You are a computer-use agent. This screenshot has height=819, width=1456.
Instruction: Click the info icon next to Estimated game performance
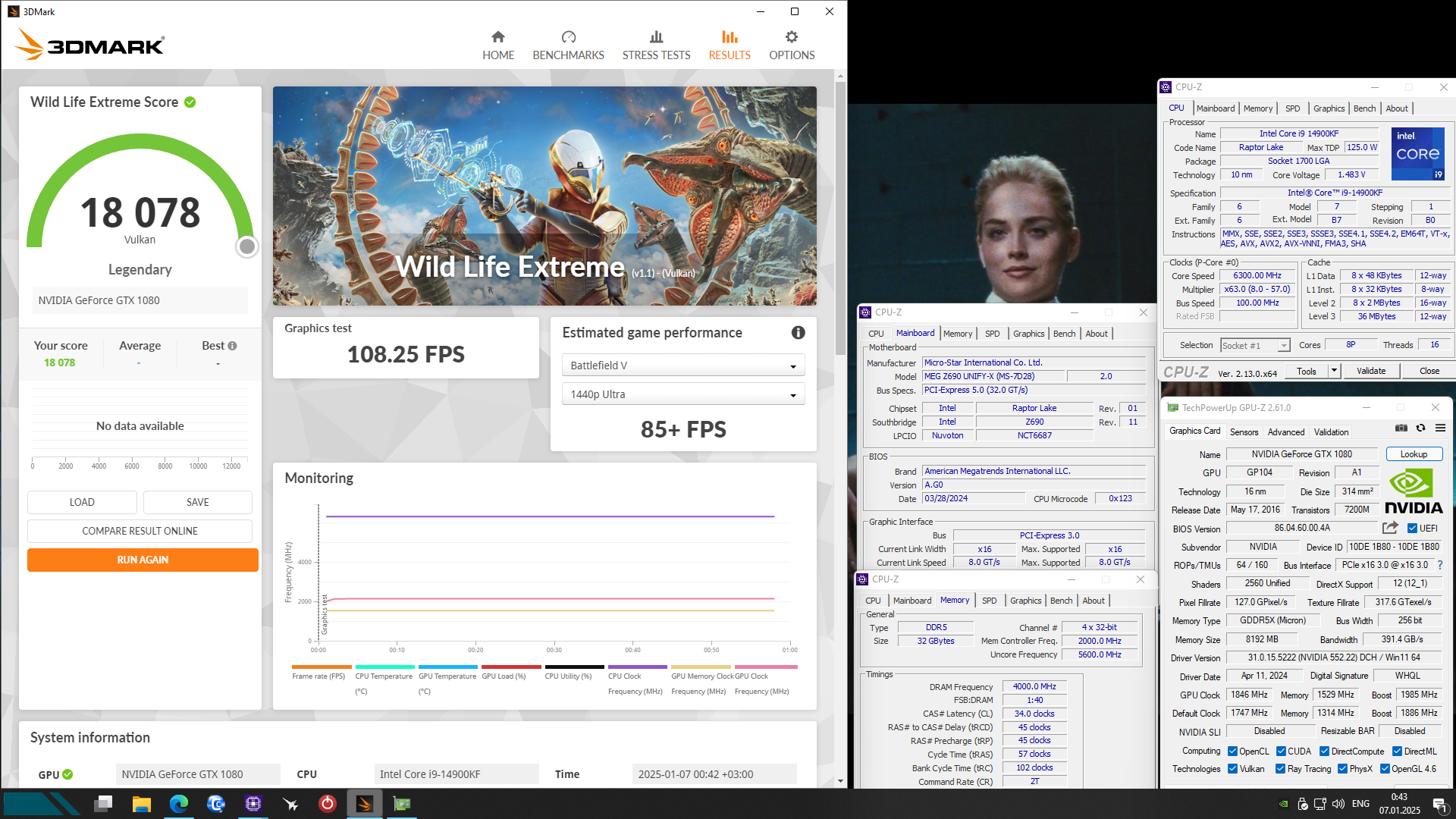(x=798, y=332)
